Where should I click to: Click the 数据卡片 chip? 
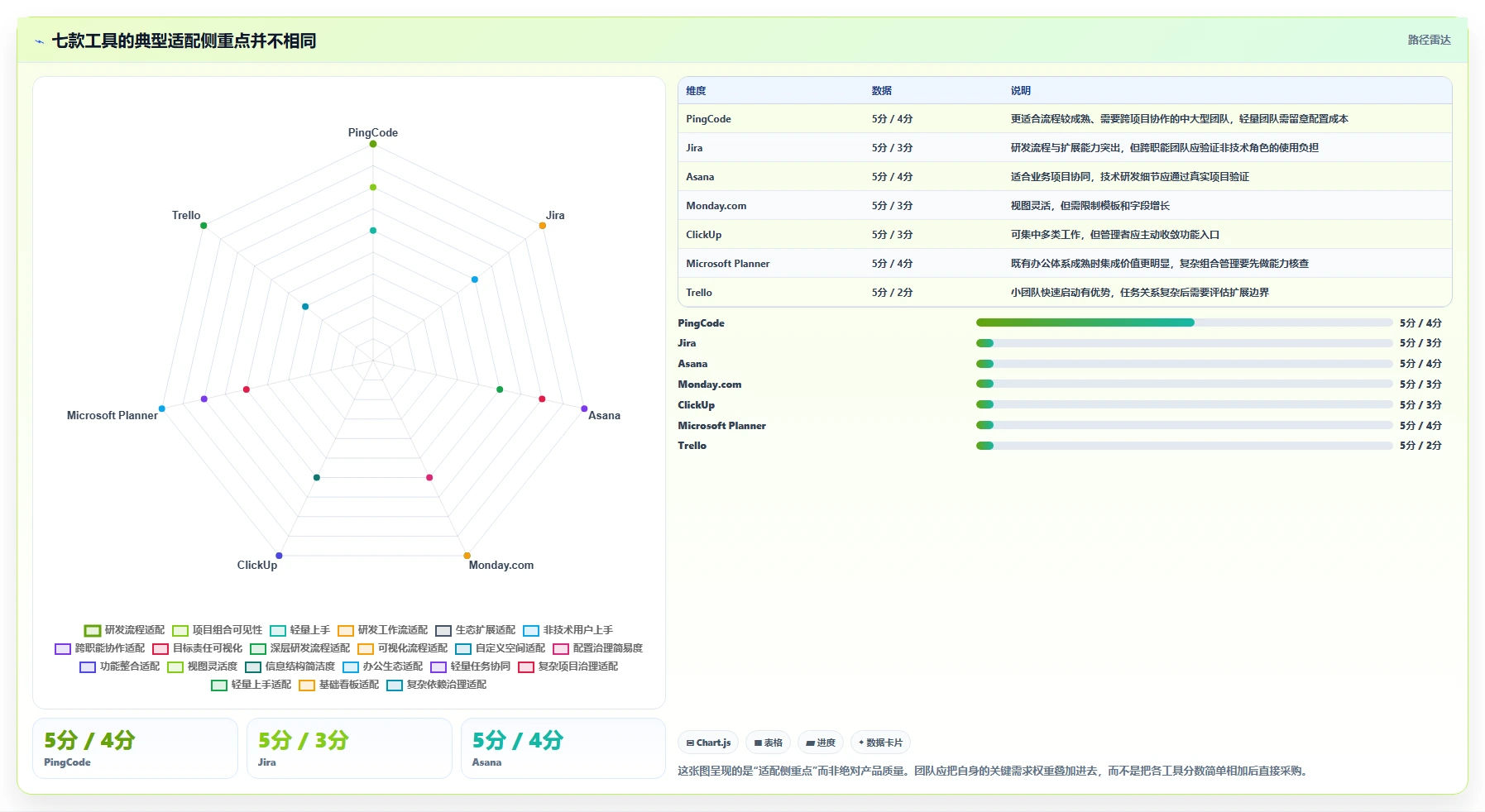(880, 743)
